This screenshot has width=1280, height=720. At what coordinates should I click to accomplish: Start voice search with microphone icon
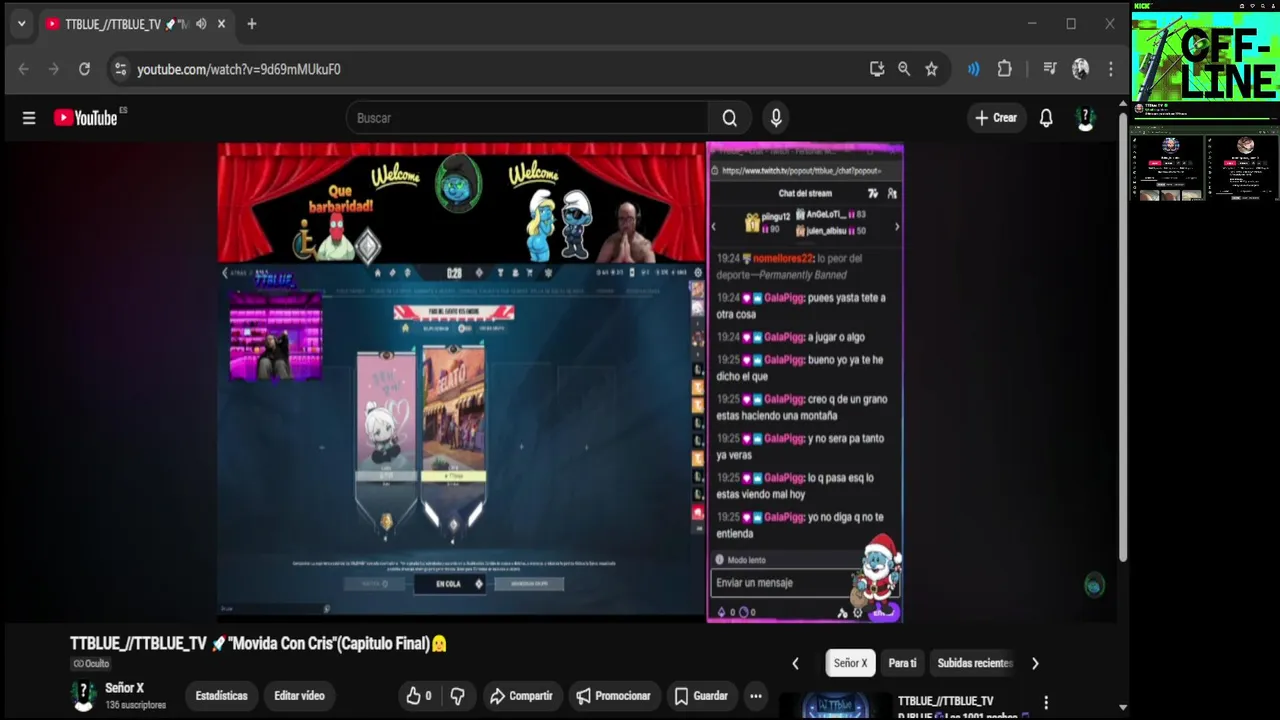(x=776, y=118)
